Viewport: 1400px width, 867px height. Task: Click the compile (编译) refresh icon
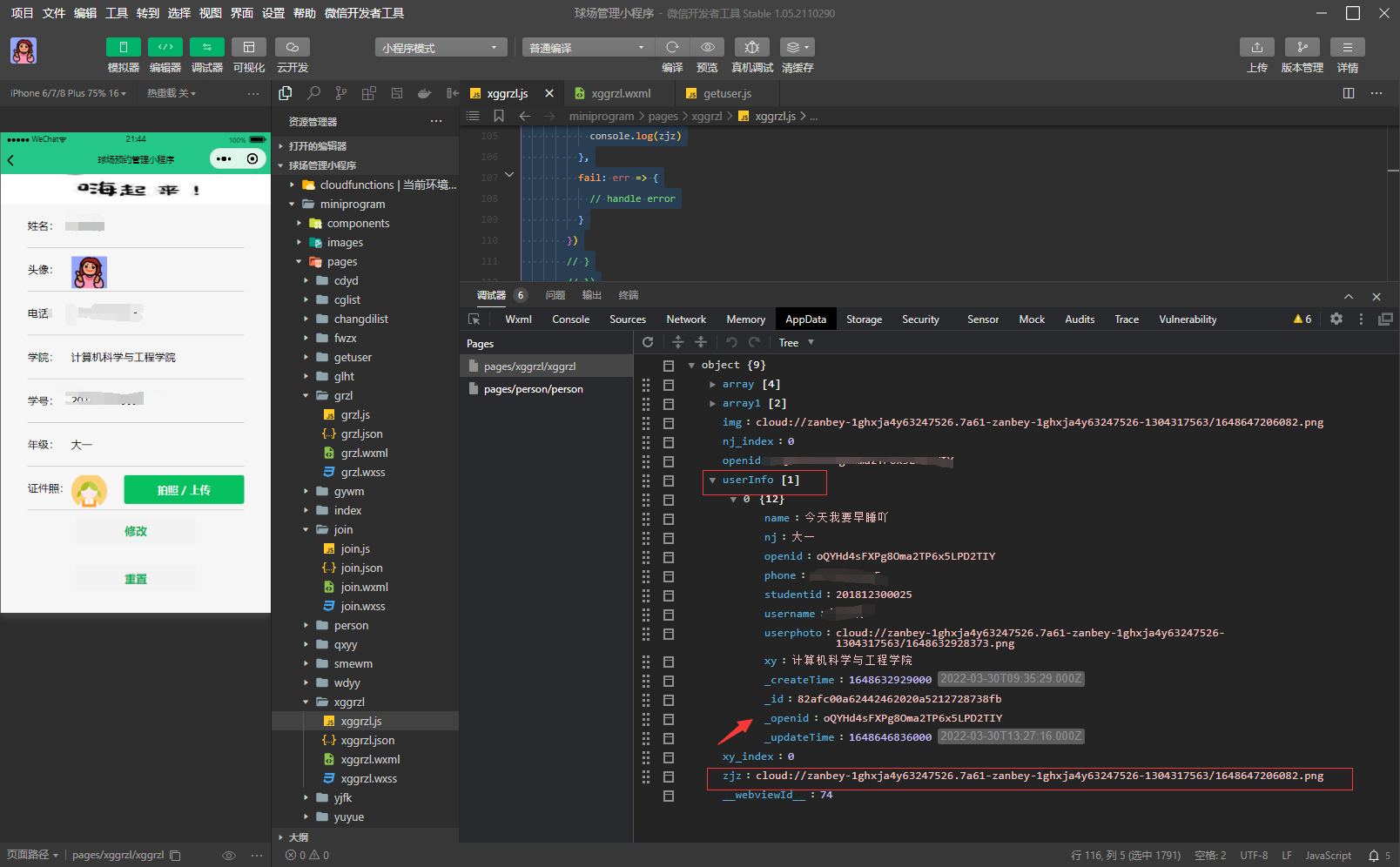[672, 47]
